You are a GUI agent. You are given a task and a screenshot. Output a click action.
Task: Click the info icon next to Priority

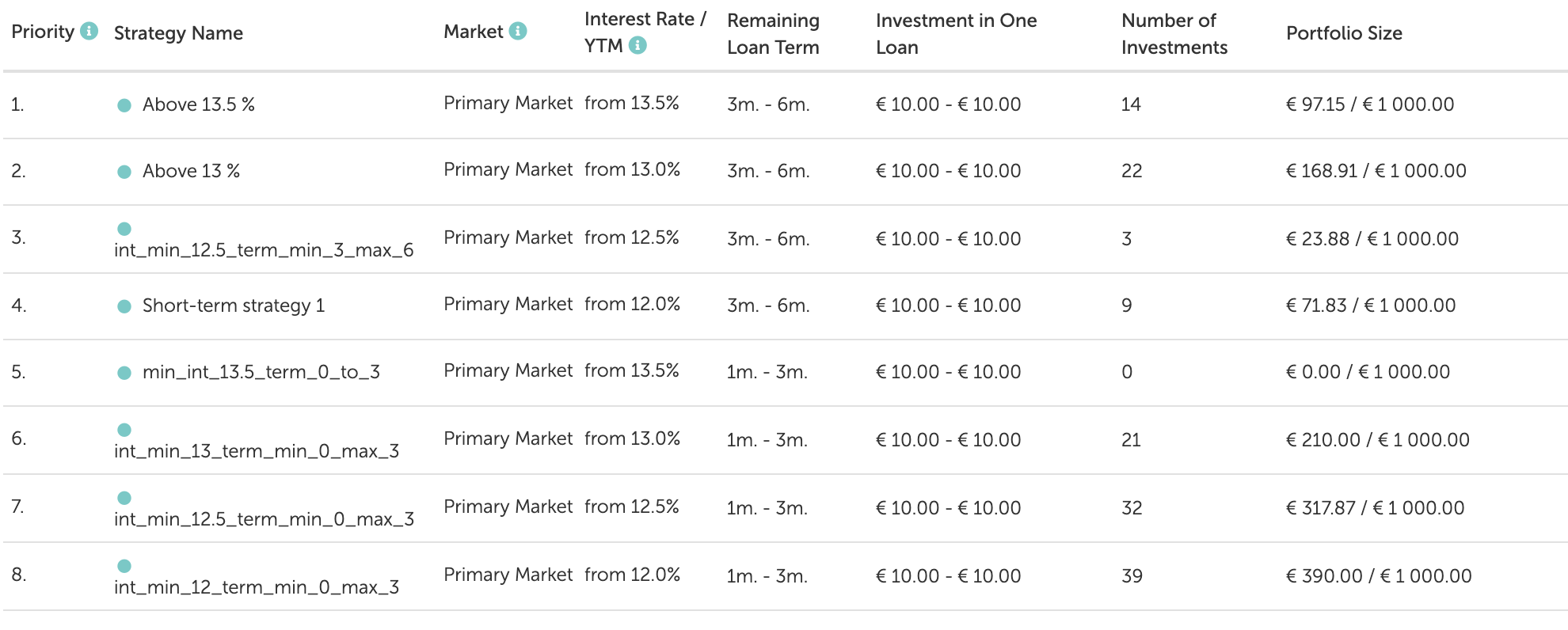coord(89,31)
